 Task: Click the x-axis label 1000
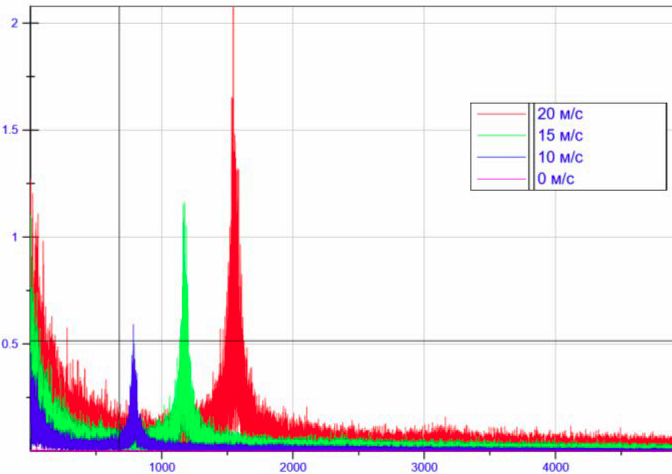point(162,467)
